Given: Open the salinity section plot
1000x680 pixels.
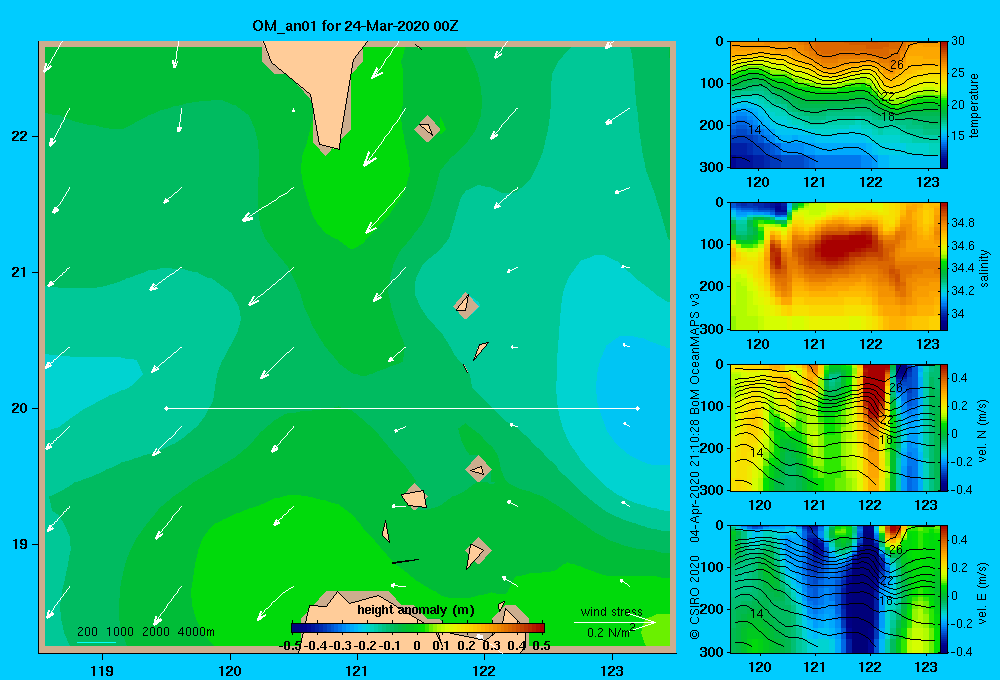Looking at the screenshot, I should (834, 266).
